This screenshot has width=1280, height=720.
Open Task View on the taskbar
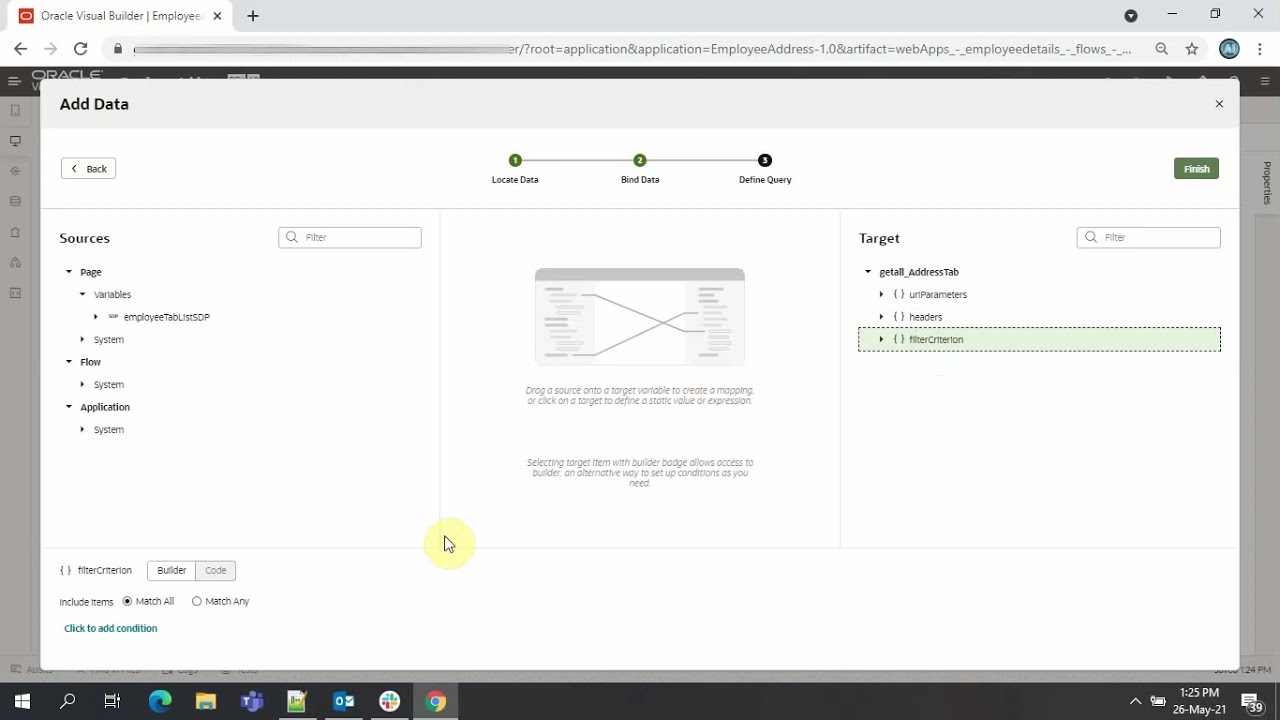(x=112, y=701)
